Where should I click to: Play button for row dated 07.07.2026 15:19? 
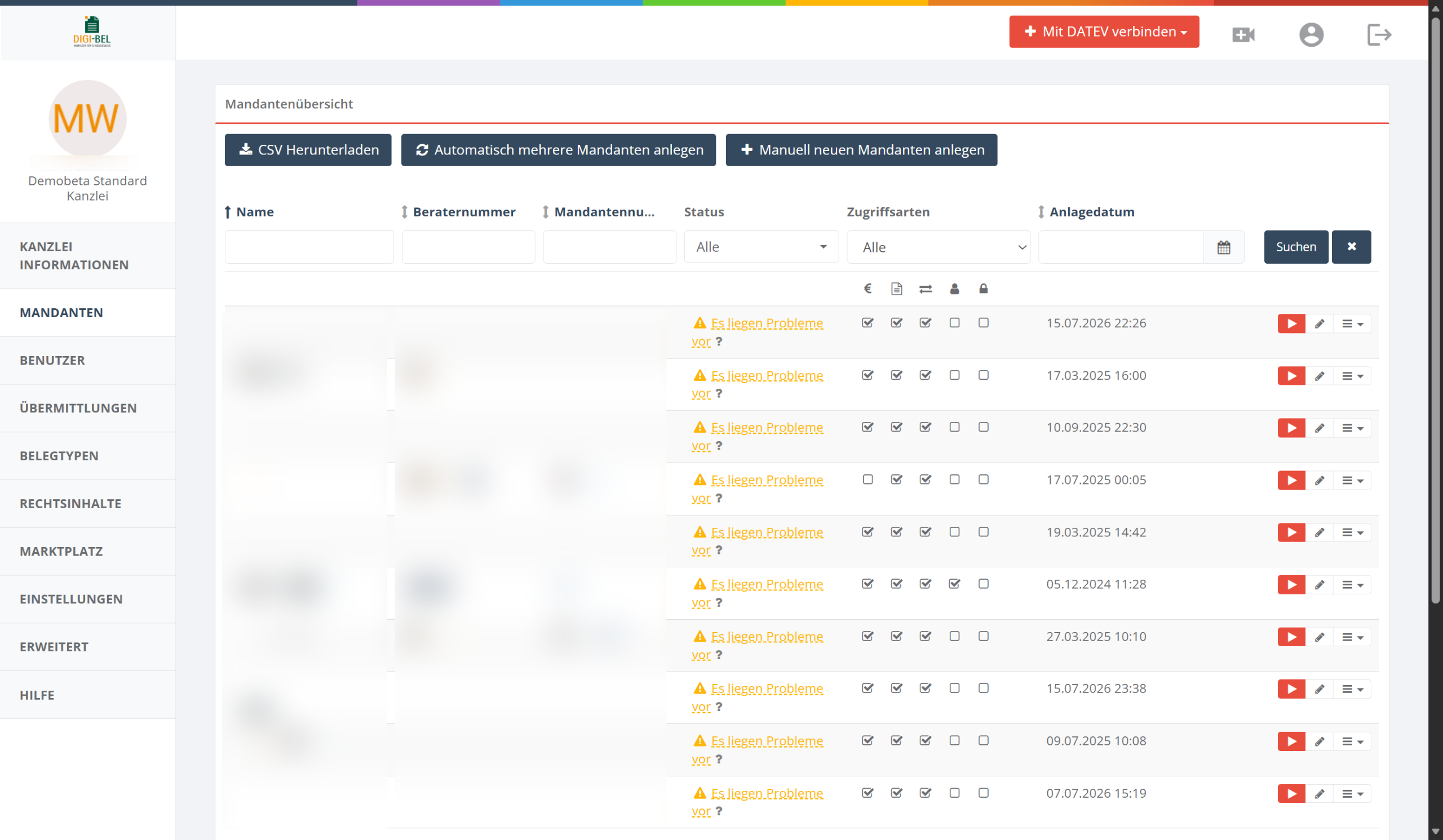coord(1291,794)
